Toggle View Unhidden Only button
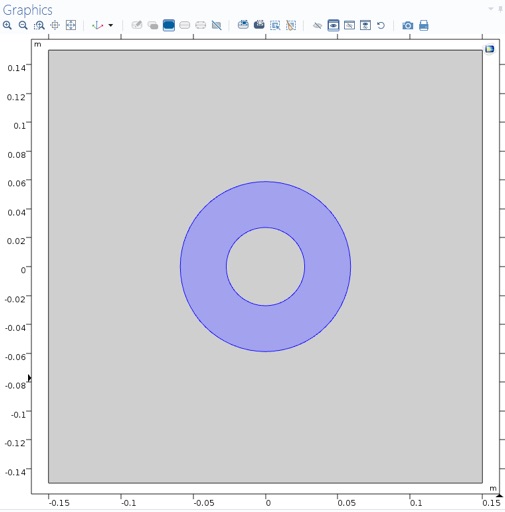The width and height of the screenshot is (505, 512). pyautogui.click(x=333, y=25)
